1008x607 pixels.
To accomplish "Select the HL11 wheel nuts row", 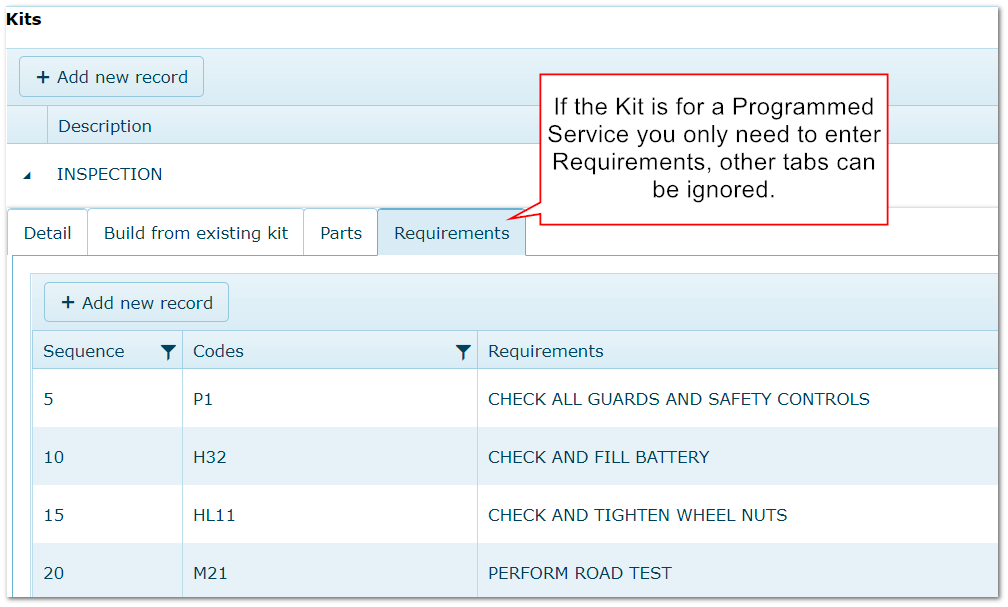I will pos(516,514).
